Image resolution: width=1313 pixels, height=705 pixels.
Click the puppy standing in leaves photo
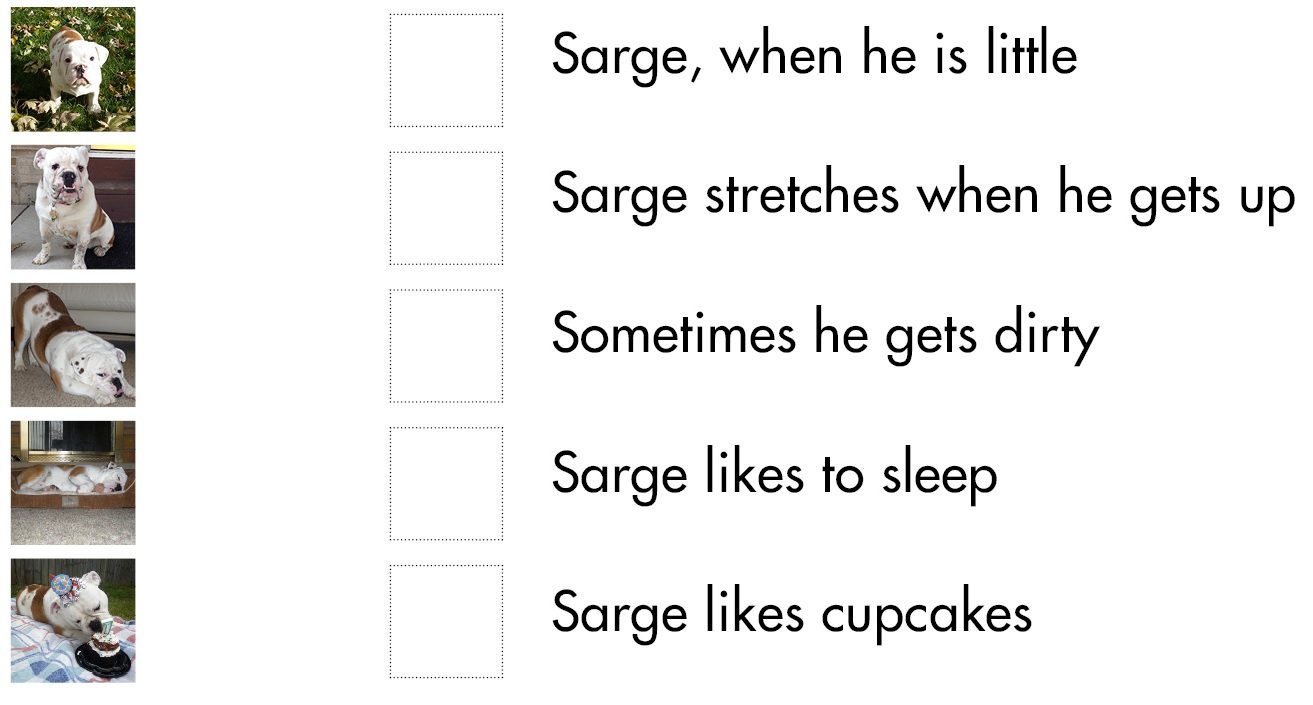73,69
